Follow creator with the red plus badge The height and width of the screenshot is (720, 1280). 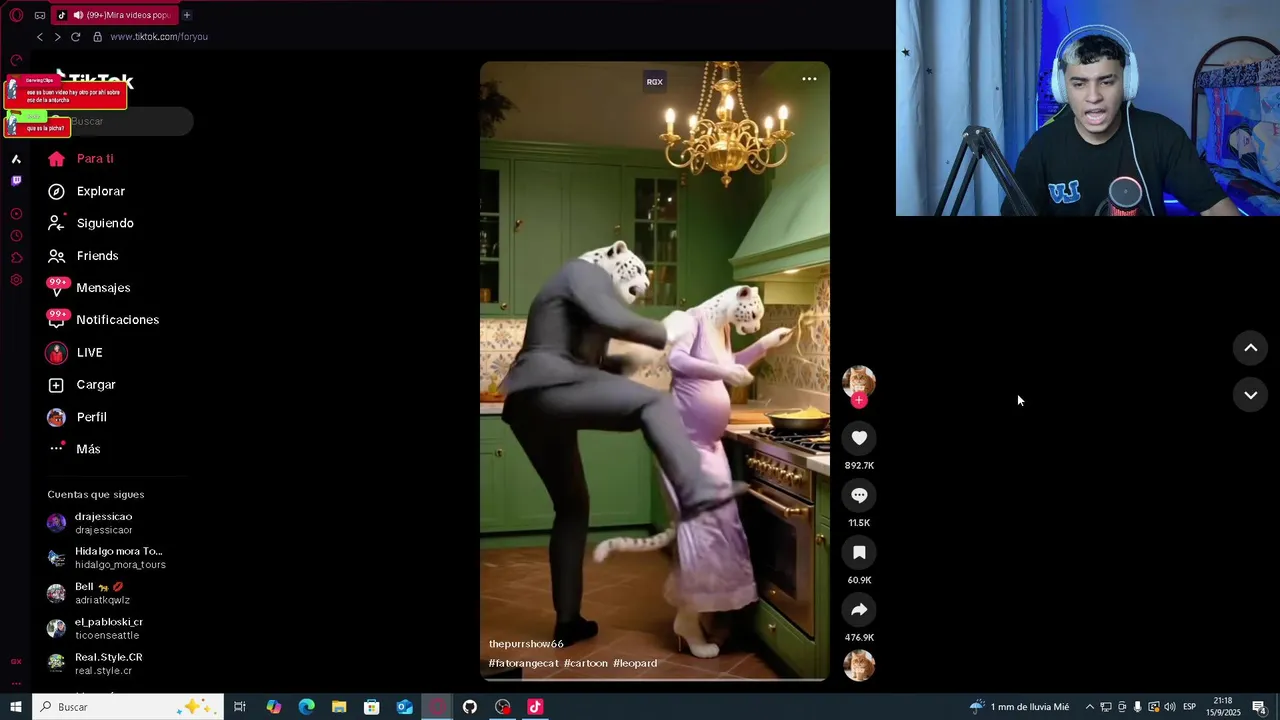(x=859, y=400)
